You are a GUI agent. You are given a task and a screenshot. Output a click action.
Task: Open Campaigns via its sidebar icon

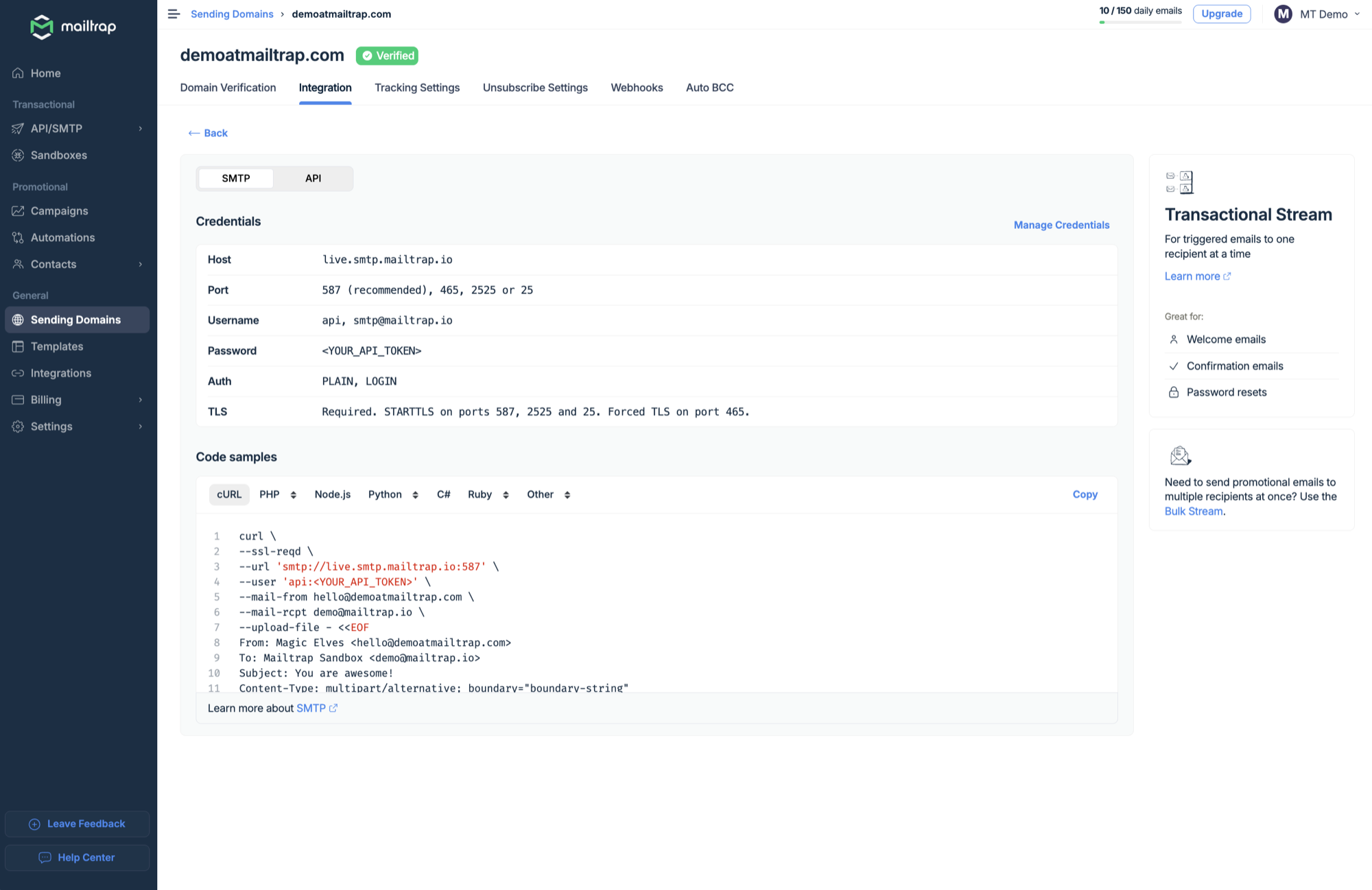(x=19, y=211)
